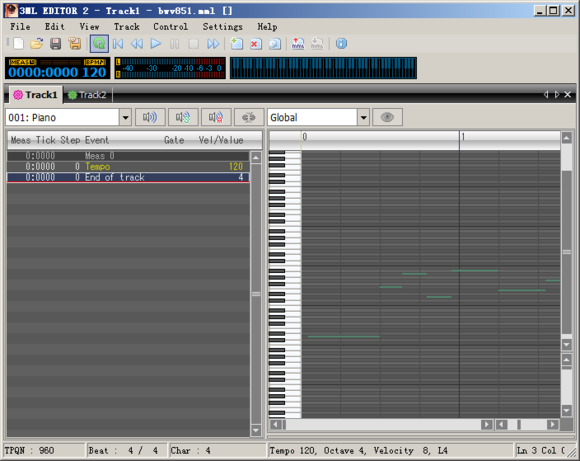Open the blue info icon in toolbar

(x=341, y=44)
